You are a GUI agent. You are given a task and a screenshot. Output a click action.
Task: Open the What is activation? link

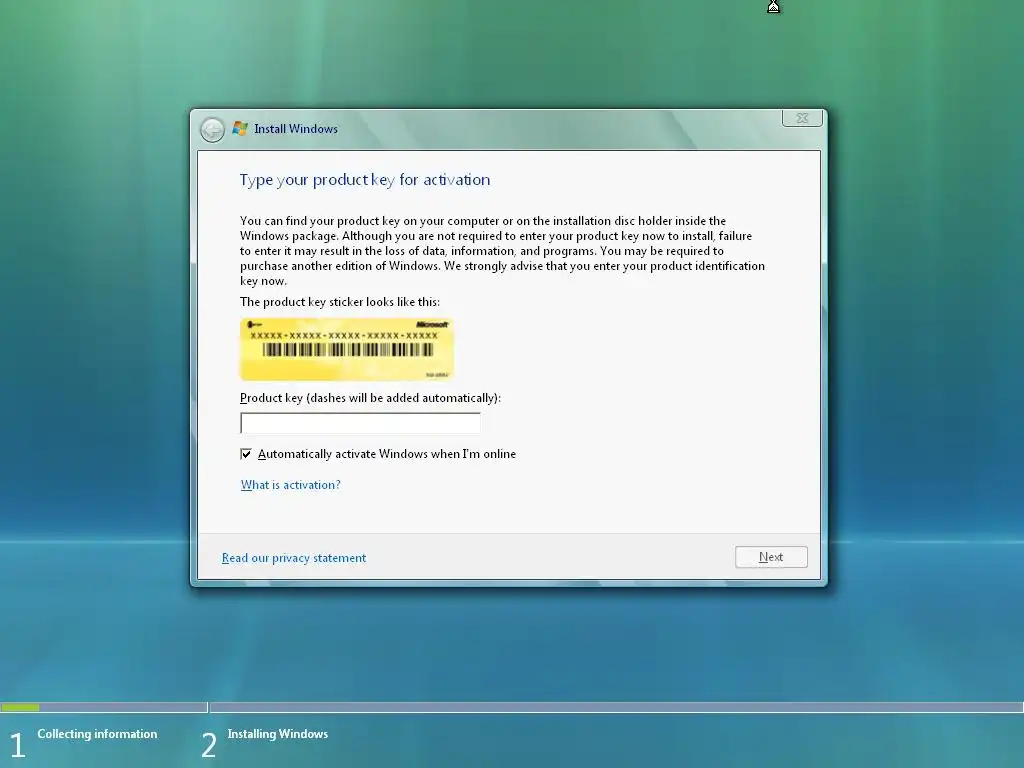[291, 485]
